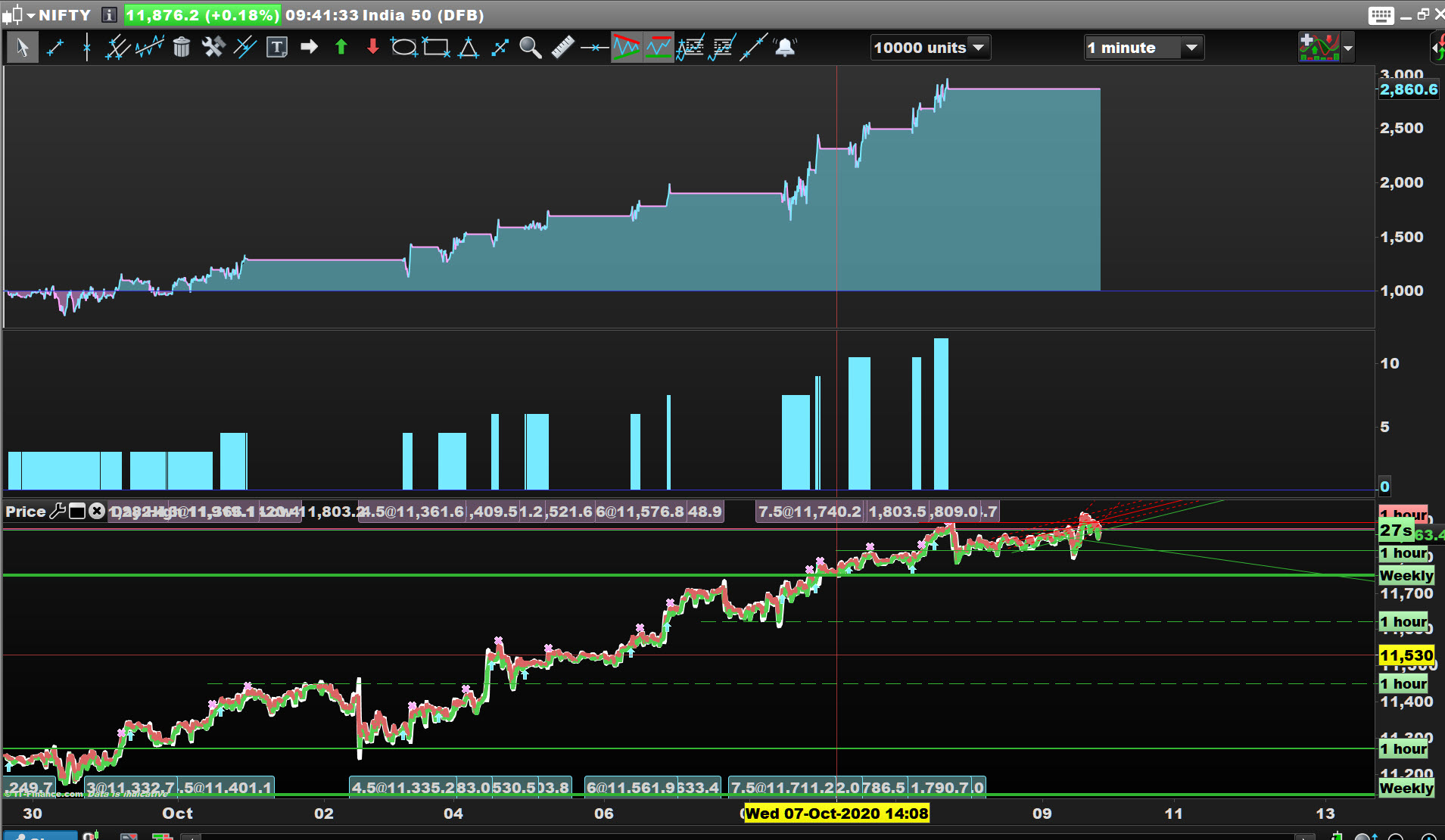Select the rectangle drawing tool
Screen dimensions: 1445x840
tap(436, 48)
